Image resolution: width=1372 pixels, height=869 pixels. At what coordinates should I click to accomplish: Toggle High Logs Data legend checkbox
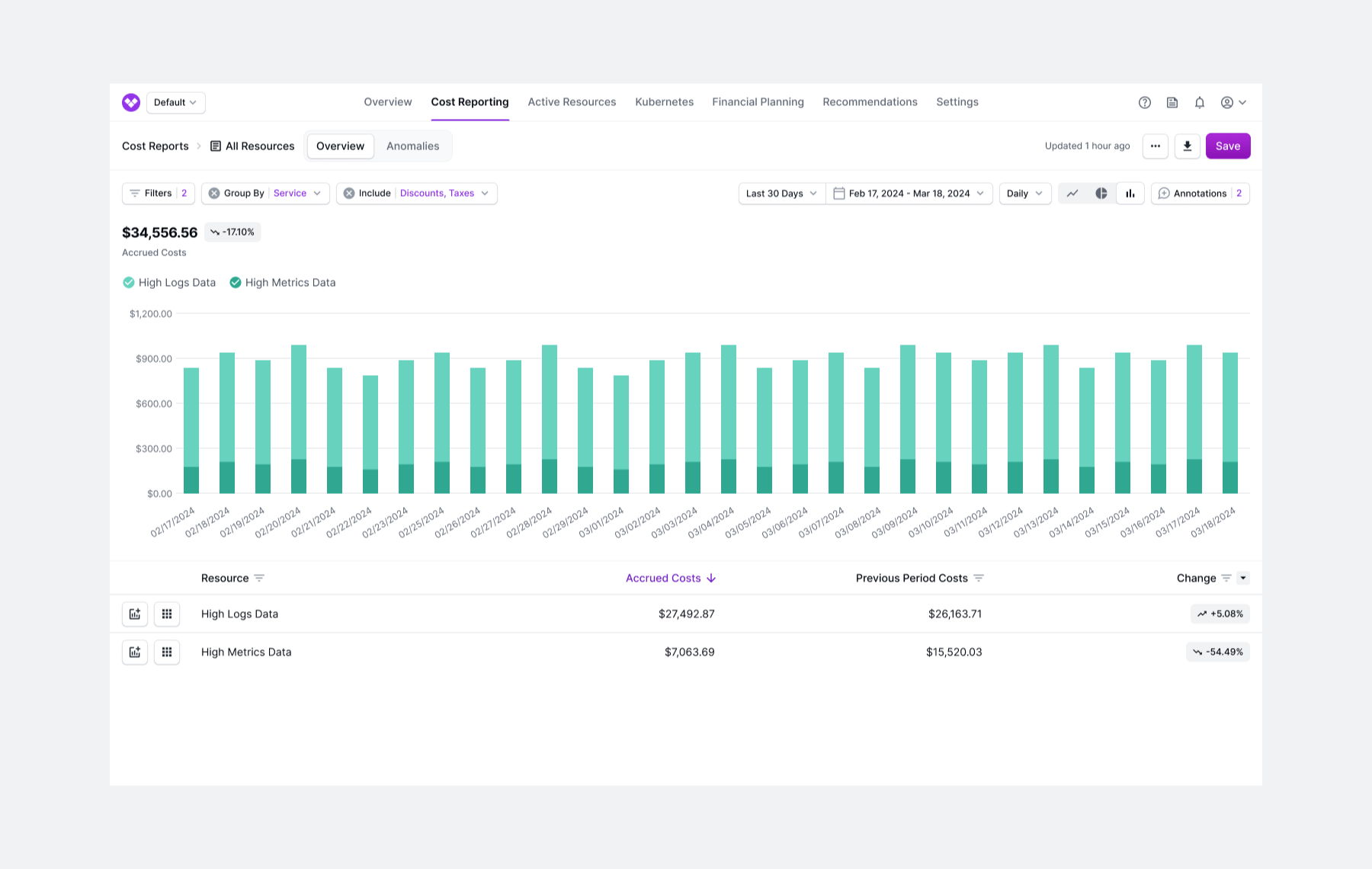[129, 283]
